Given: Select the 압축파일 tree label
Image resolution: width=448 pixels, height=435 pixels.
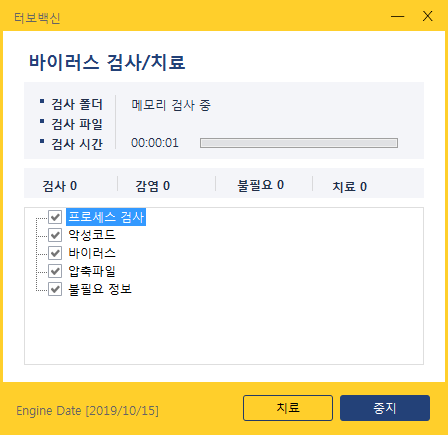Looking at the screenshot, I should click(92, 271).
